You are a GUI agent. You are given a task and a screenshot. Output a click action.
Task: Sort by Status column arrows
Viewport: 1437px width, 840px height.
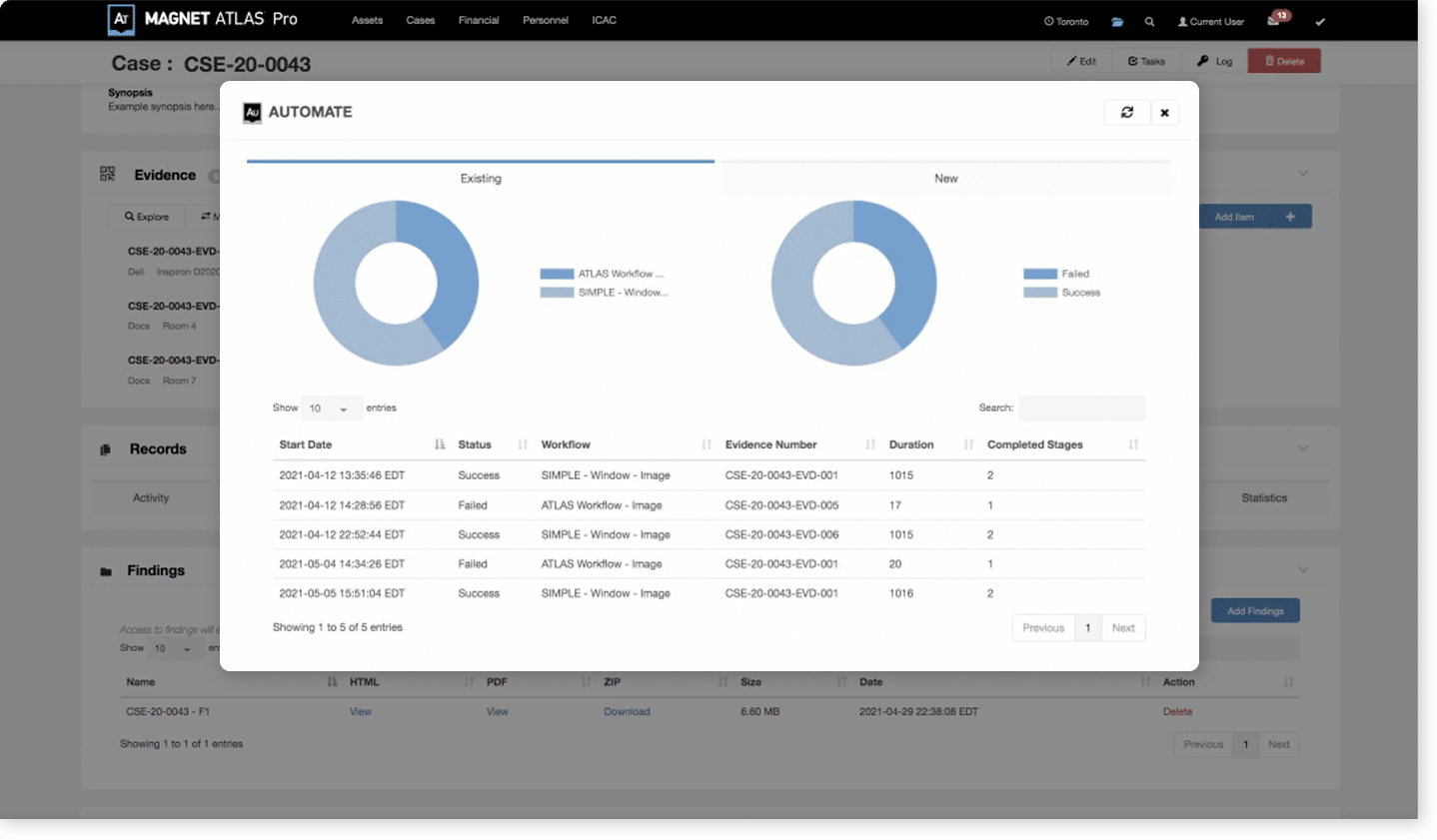523,444
